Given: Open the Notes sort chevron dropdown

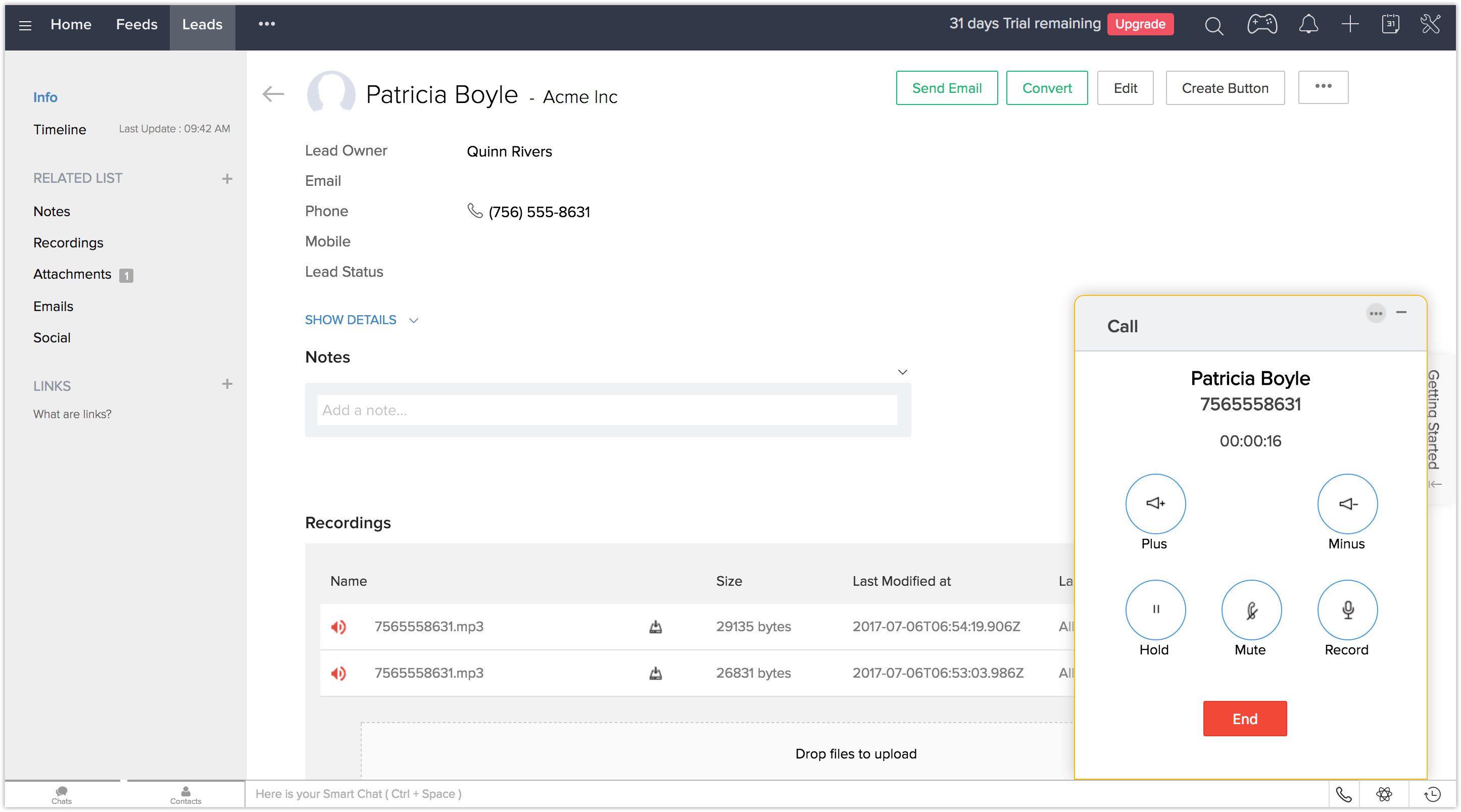Looking at the screenshot, I should [902, 372].
